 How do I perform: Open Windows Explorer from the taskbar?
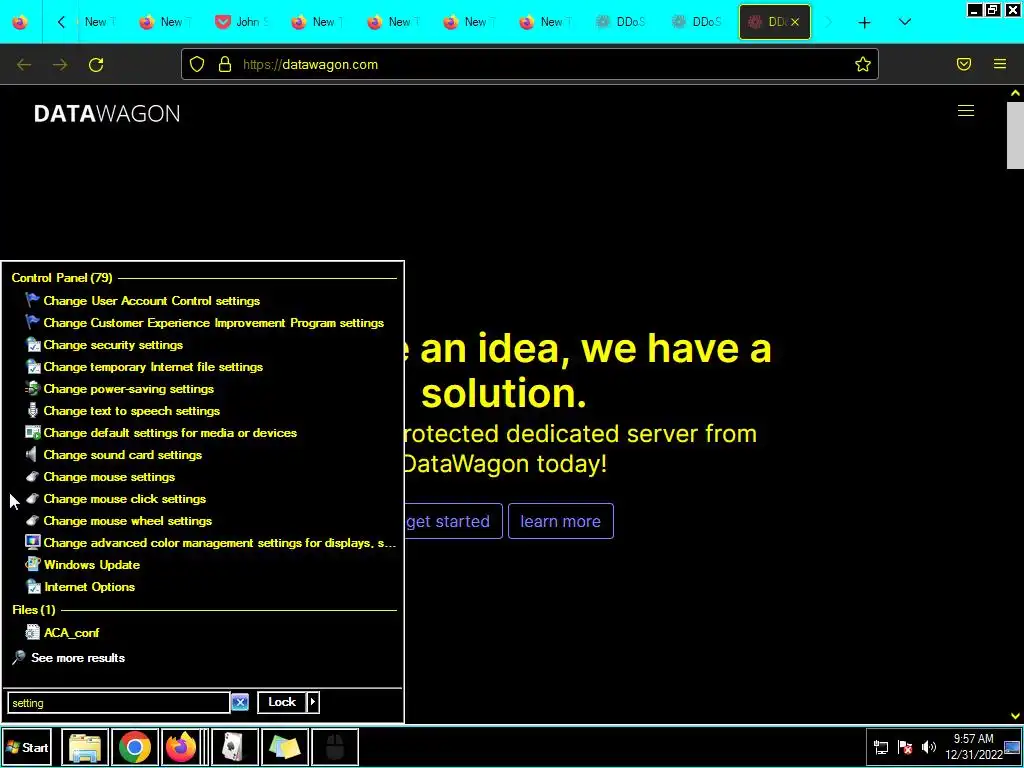86,748
